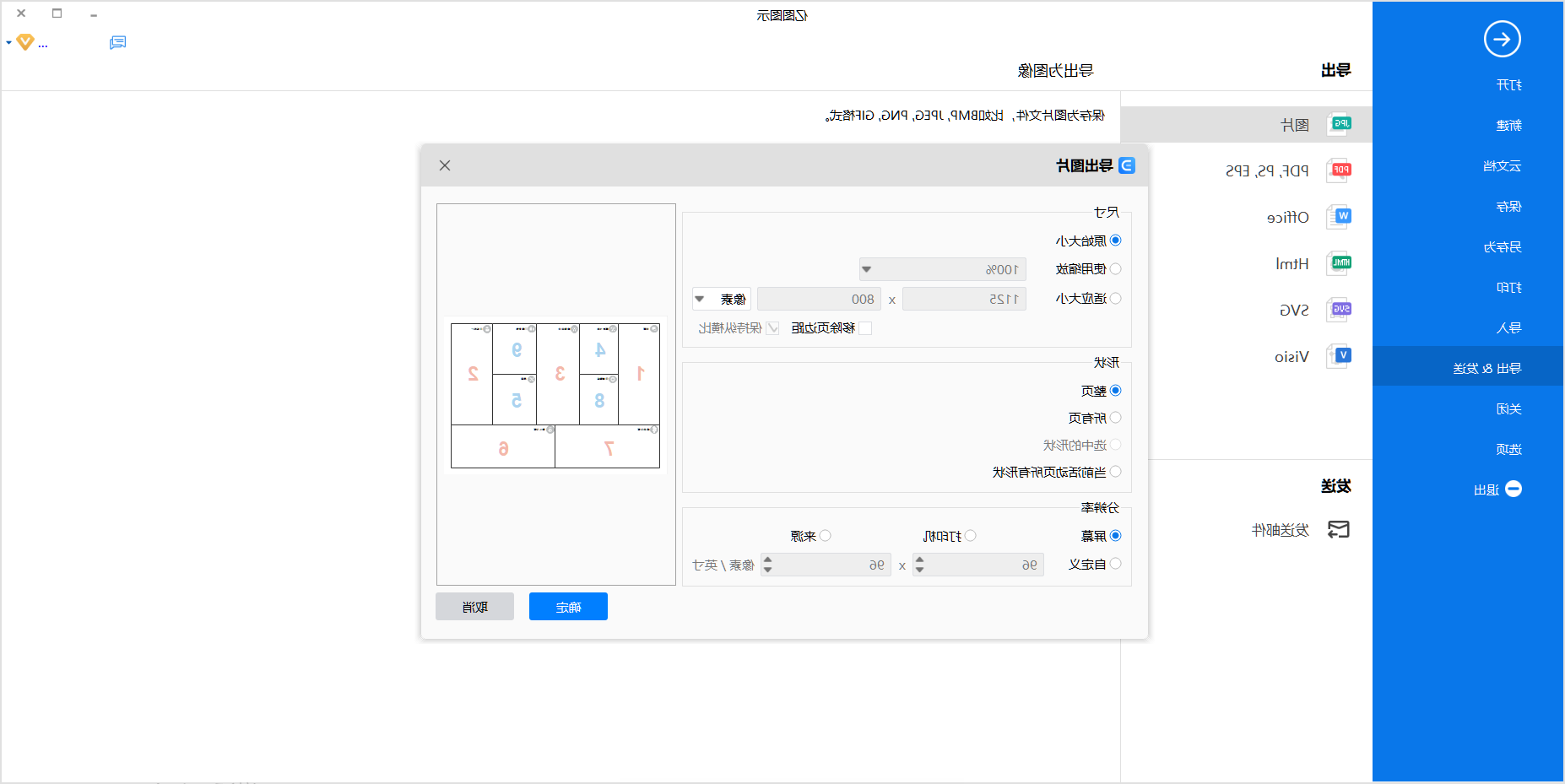Select the 当前活页所有形状 radio button
Image resolution: width=1565 pixels, height=784 pixels.
point(1115,472)
